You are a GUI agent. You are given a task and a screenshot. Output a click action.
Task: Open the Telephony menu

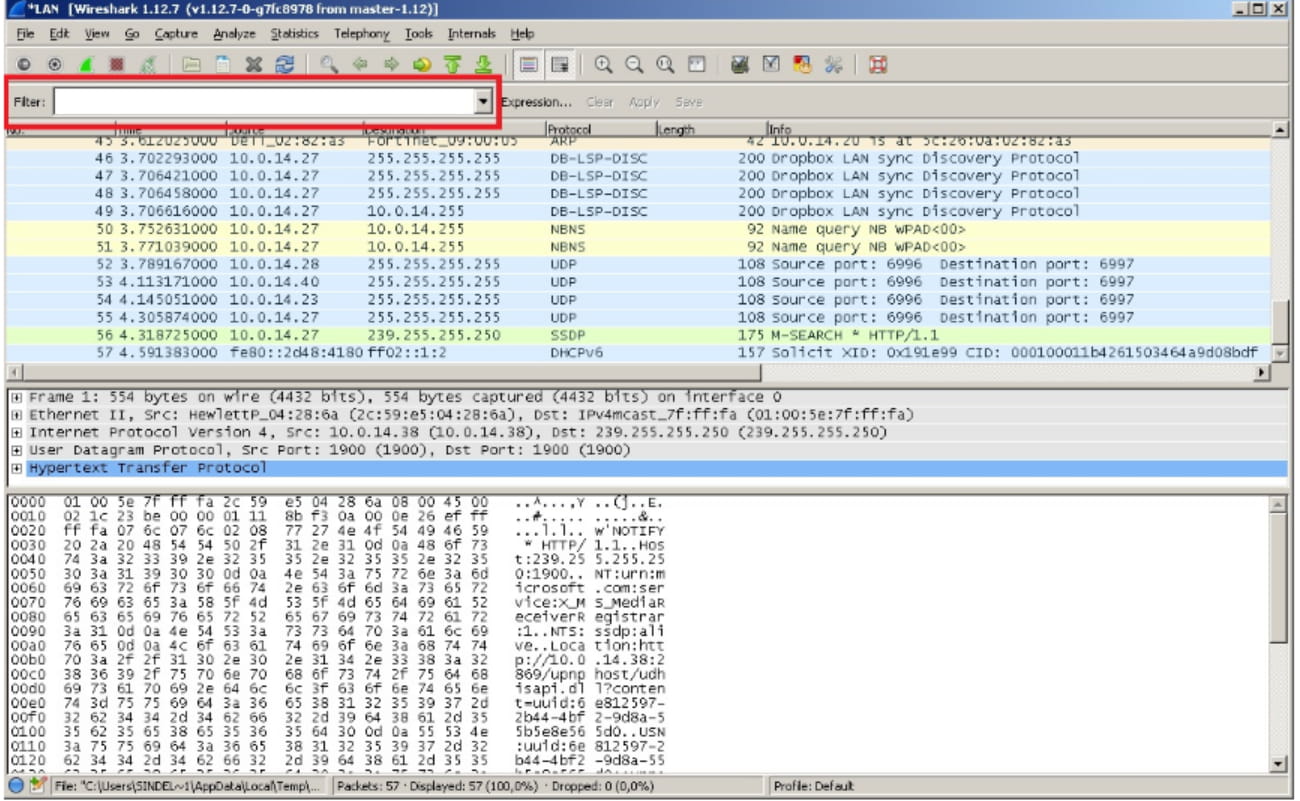point(361,34)
